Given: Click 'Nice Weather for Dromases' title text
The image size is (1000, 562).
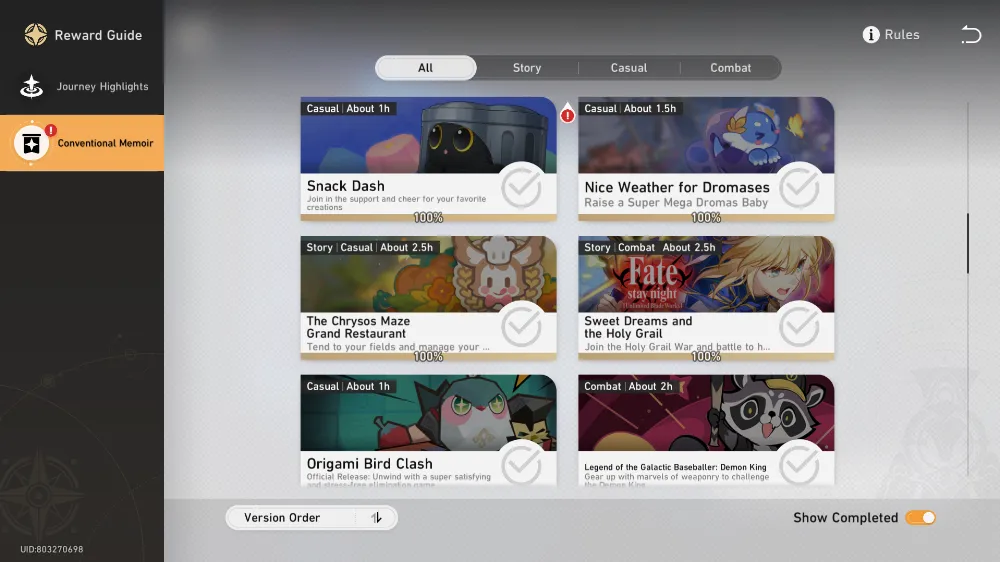Looking at the screenshot, I should 677,187.
